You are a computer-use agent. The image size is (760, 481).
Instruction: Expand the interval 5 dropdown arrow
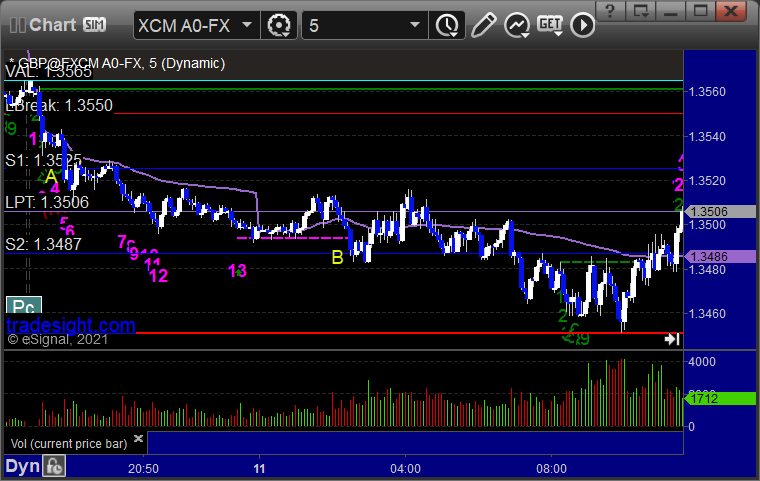[x=414, y=25]
